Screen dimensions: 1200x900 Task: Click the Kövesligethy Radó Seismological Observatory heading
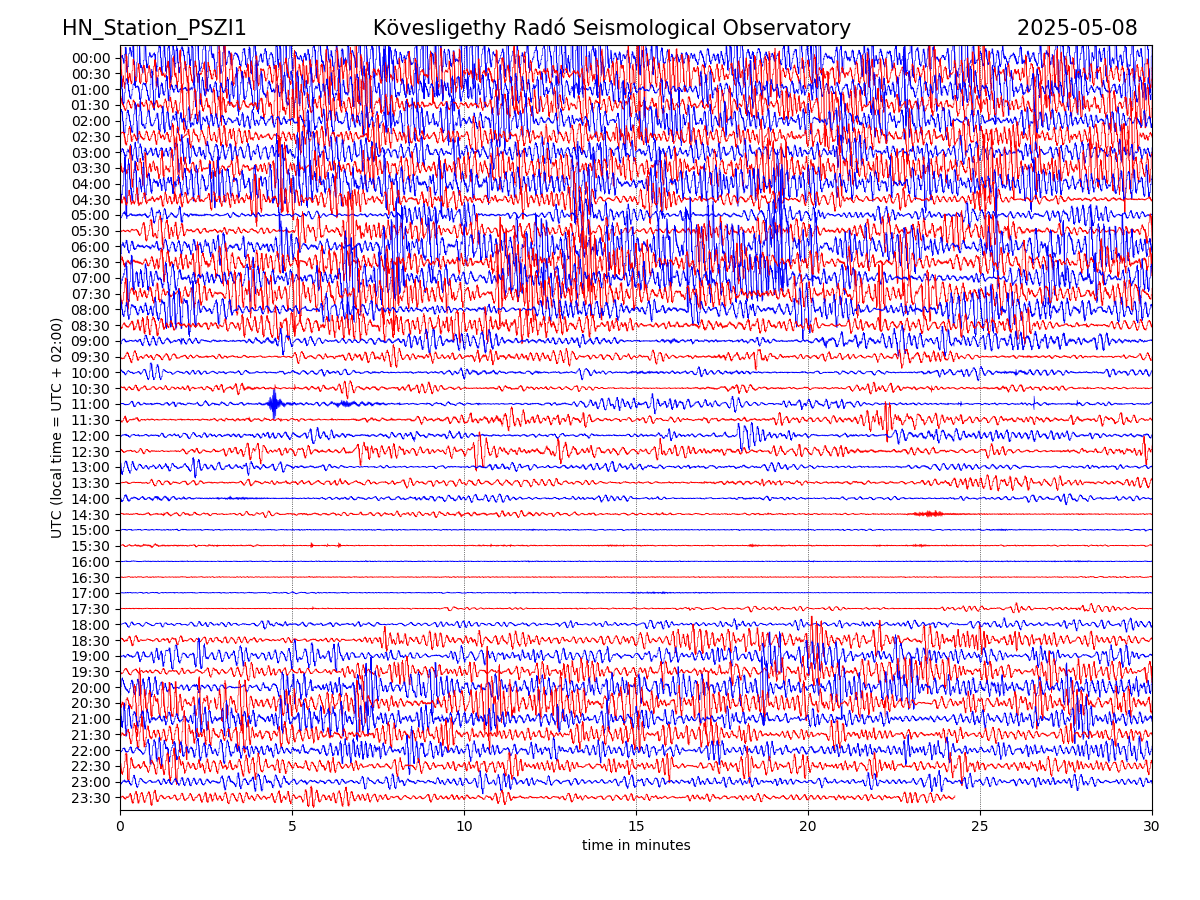(611, 29)
